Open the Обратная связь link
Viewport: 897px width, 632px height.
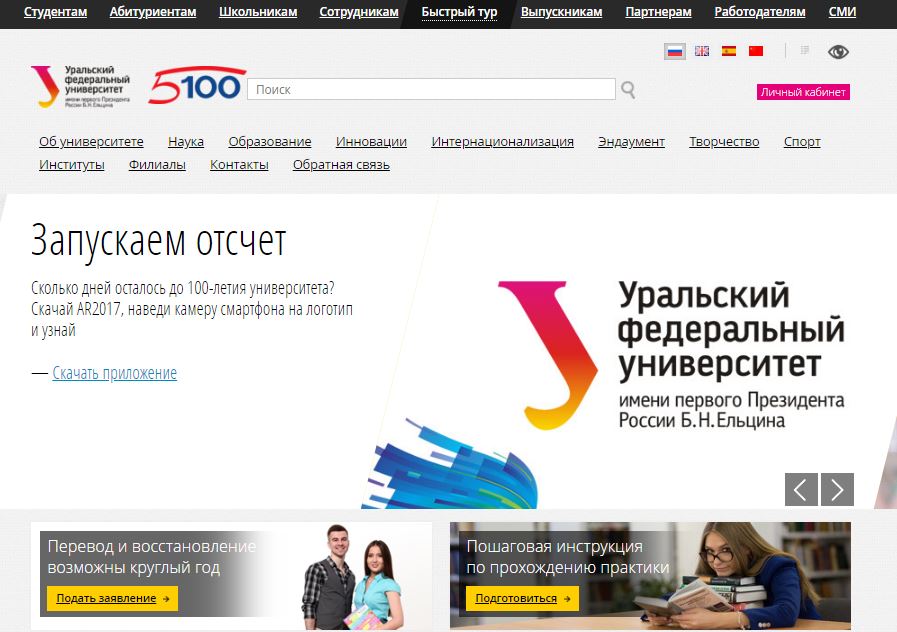[x=341, y=165]
